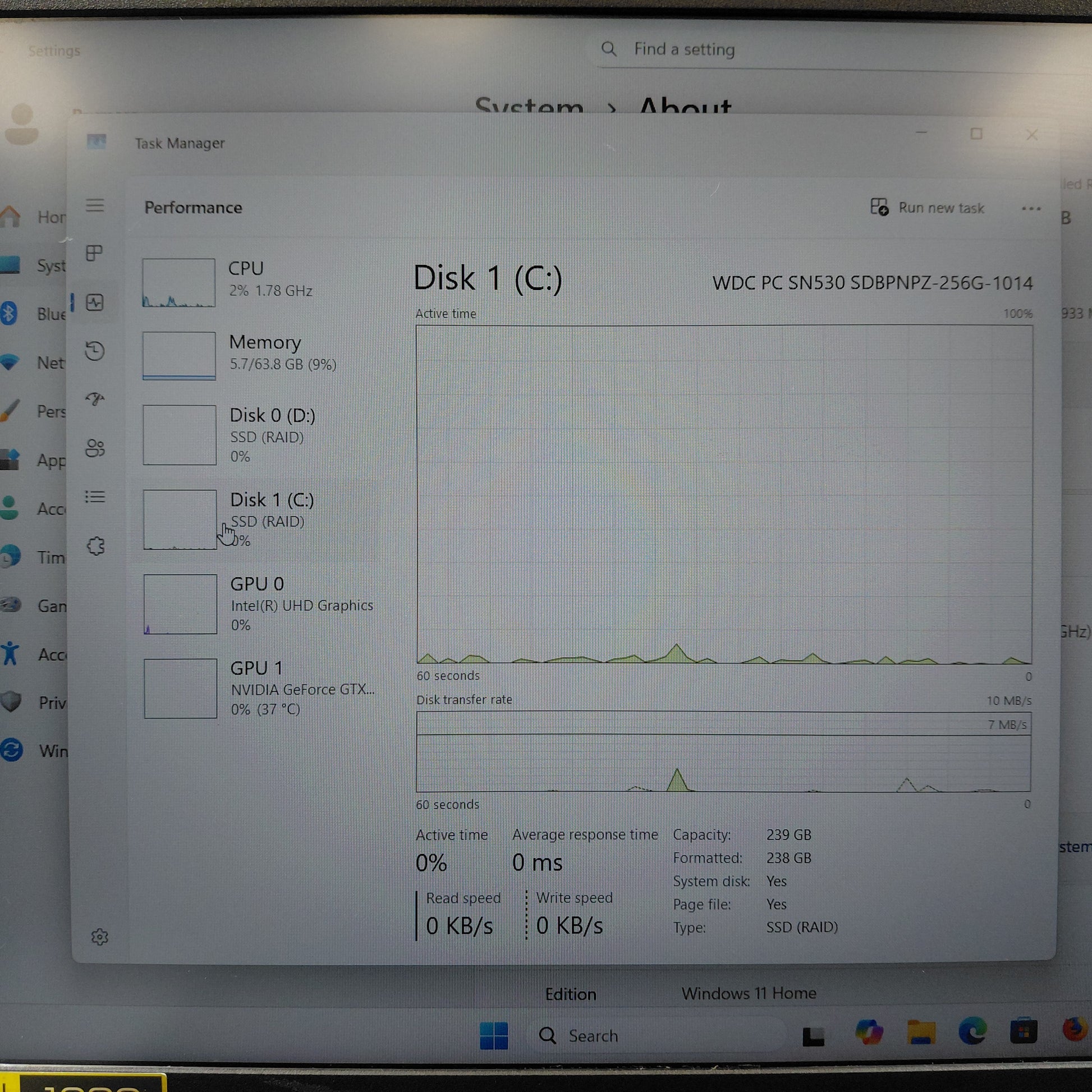Open the Users page icon
Image resolution: width=1092 pixels, height=1092 pixels.
95,448
